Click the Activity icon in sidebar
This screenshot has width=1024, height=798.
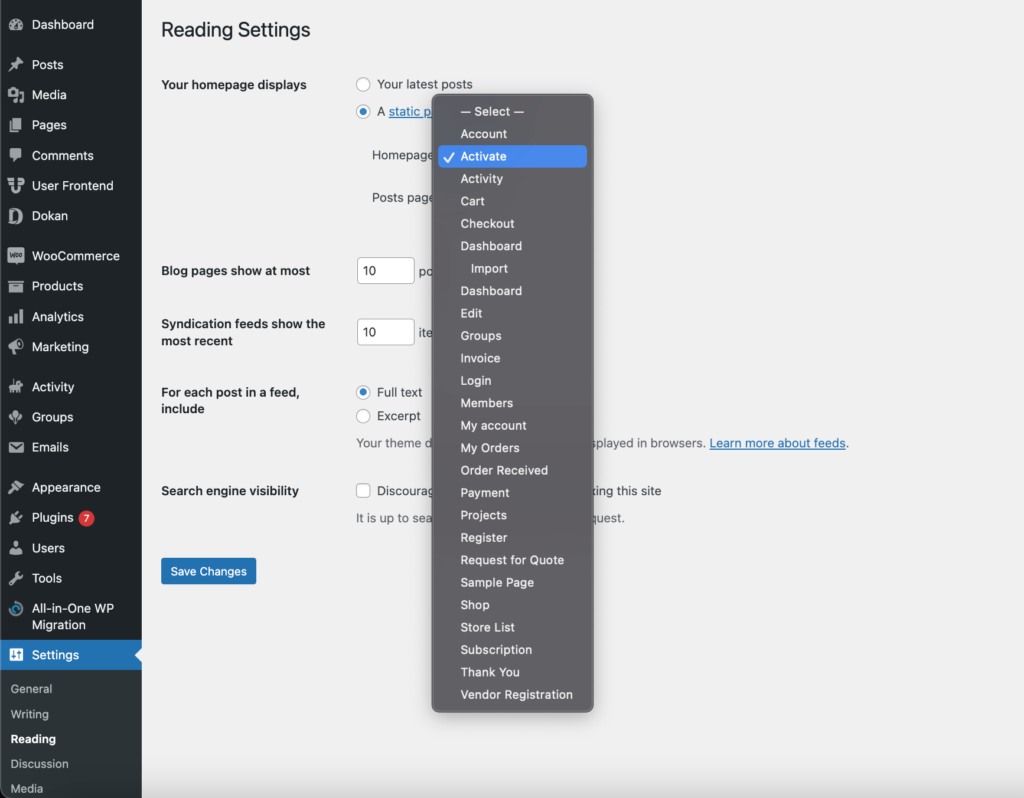[16, 387]
